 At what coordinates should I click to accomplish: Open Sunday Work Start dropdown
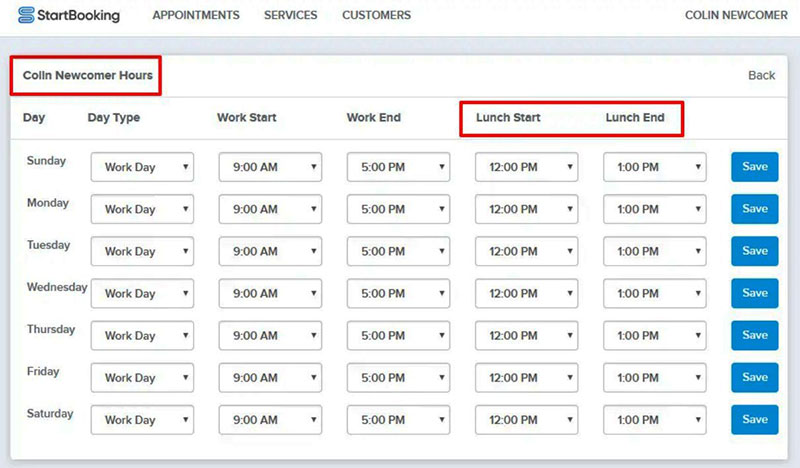[x=270, y=167]
